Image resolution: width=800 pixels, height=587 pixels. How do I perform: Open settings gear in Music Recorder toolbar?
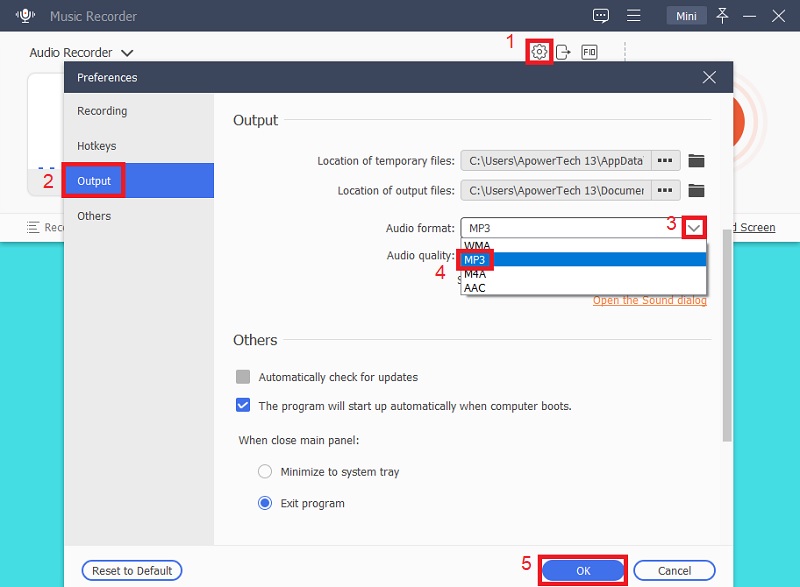pyautogui.click(x=539, y=52)
